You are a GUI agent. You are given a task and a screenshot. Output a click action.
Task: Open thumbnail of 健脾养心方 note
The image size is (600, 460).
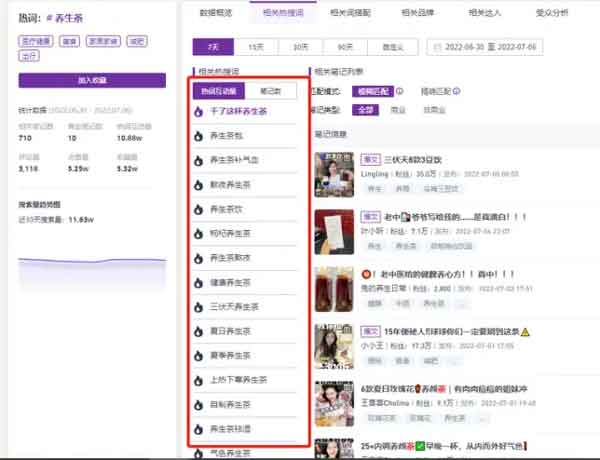coord(334,289)
